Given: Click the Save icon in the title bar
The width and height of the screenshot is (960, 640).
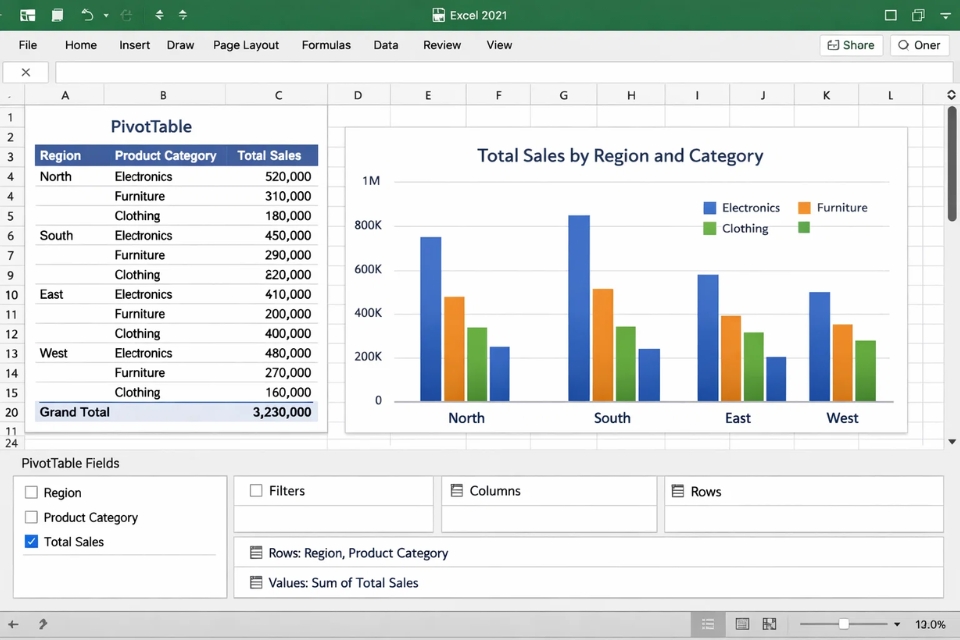Looking at the screenshot, I should (57, 15).
